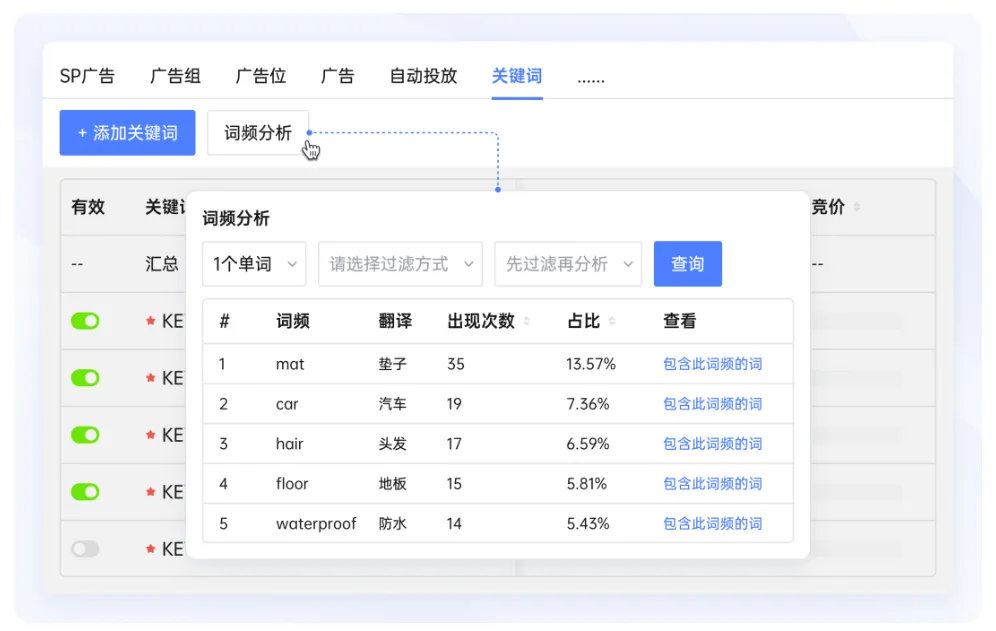The image size is (996, 631).
Task: Click the count 19 cell
Action: click(454, 404)
